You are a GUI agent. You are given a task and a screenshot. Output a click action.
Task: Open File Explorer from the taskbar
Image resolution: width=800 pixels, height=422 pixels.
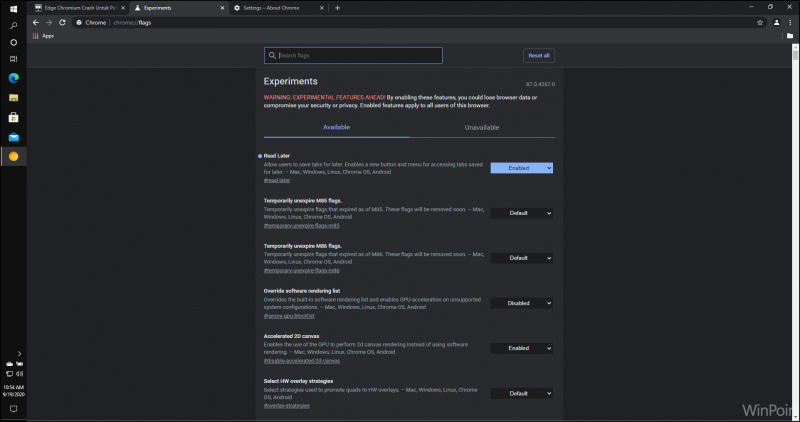coord(13,97)
